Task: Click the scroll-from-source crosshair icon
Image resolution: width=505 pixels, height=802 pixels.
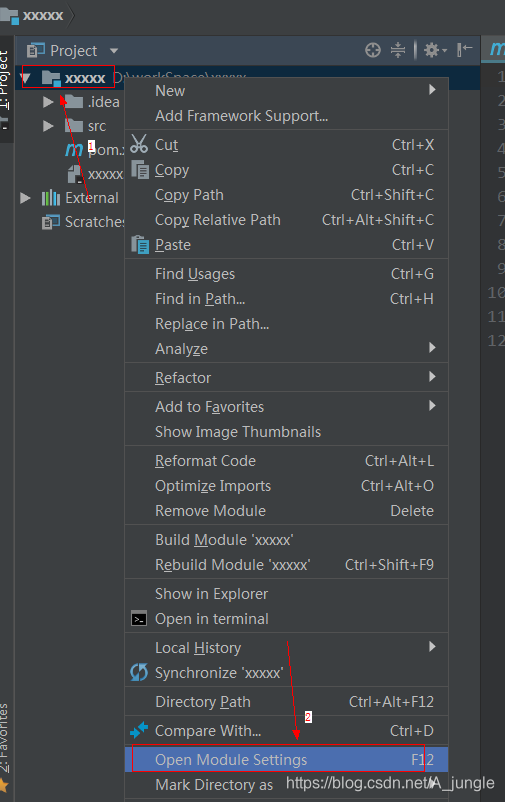Action: click(x=372, y=50)
